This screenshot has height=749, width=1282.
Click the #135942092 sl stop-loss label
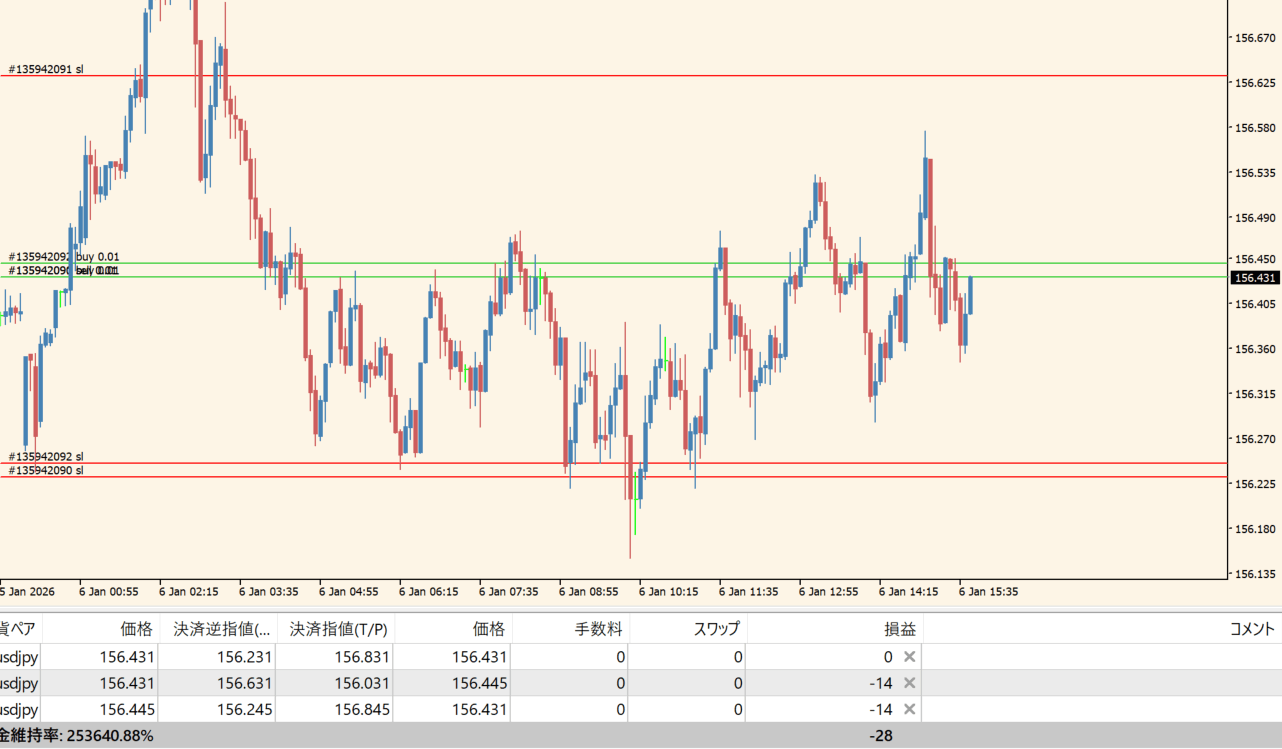point(46,457)
